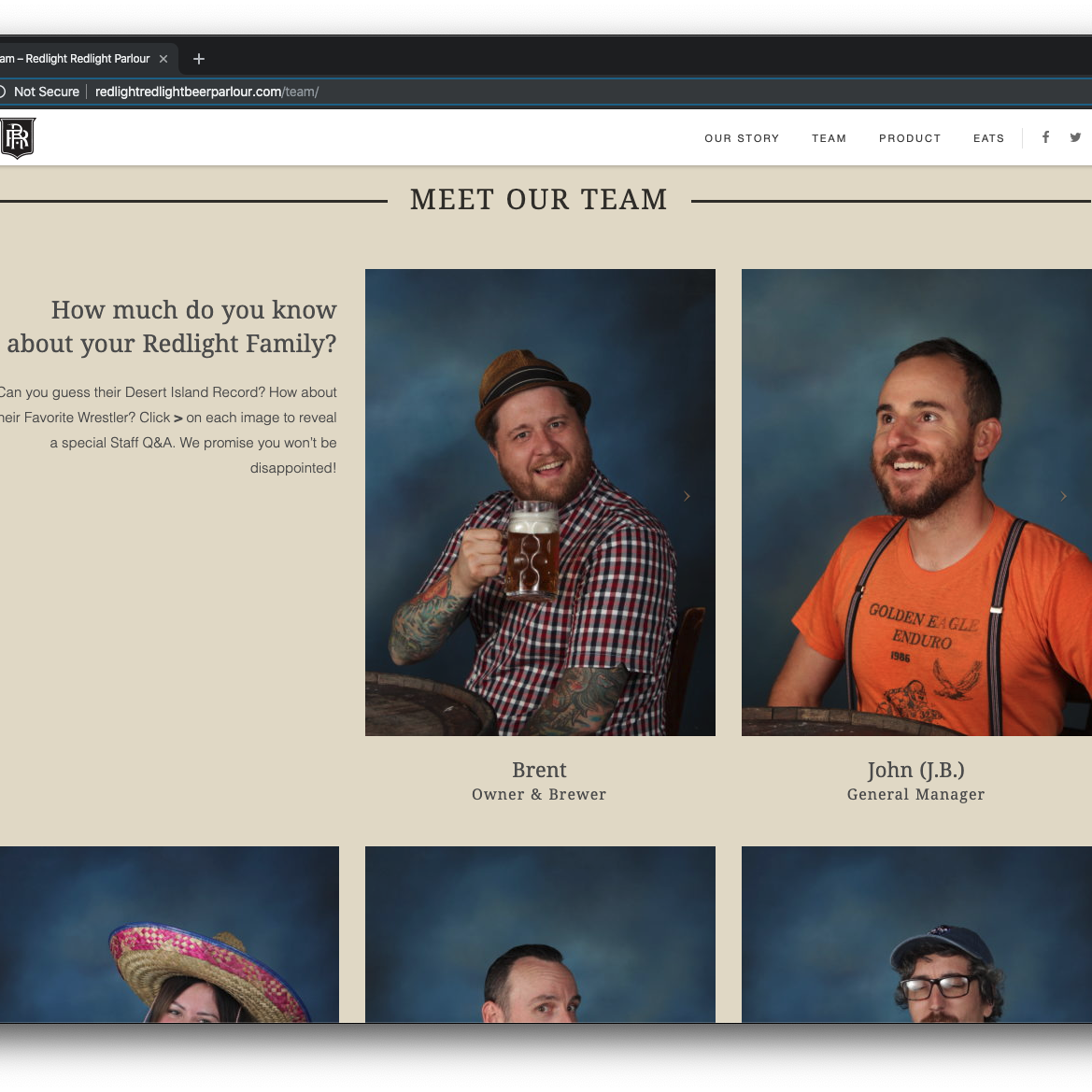1092x1092 pixels.
Task: Open the photo with the sombrero hat
Action: click(x=169, y=934)
